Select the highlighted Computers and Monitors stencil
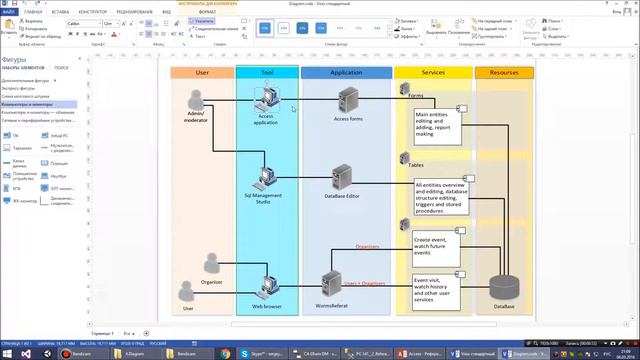The image size is (640, 360). pos(39,104)
